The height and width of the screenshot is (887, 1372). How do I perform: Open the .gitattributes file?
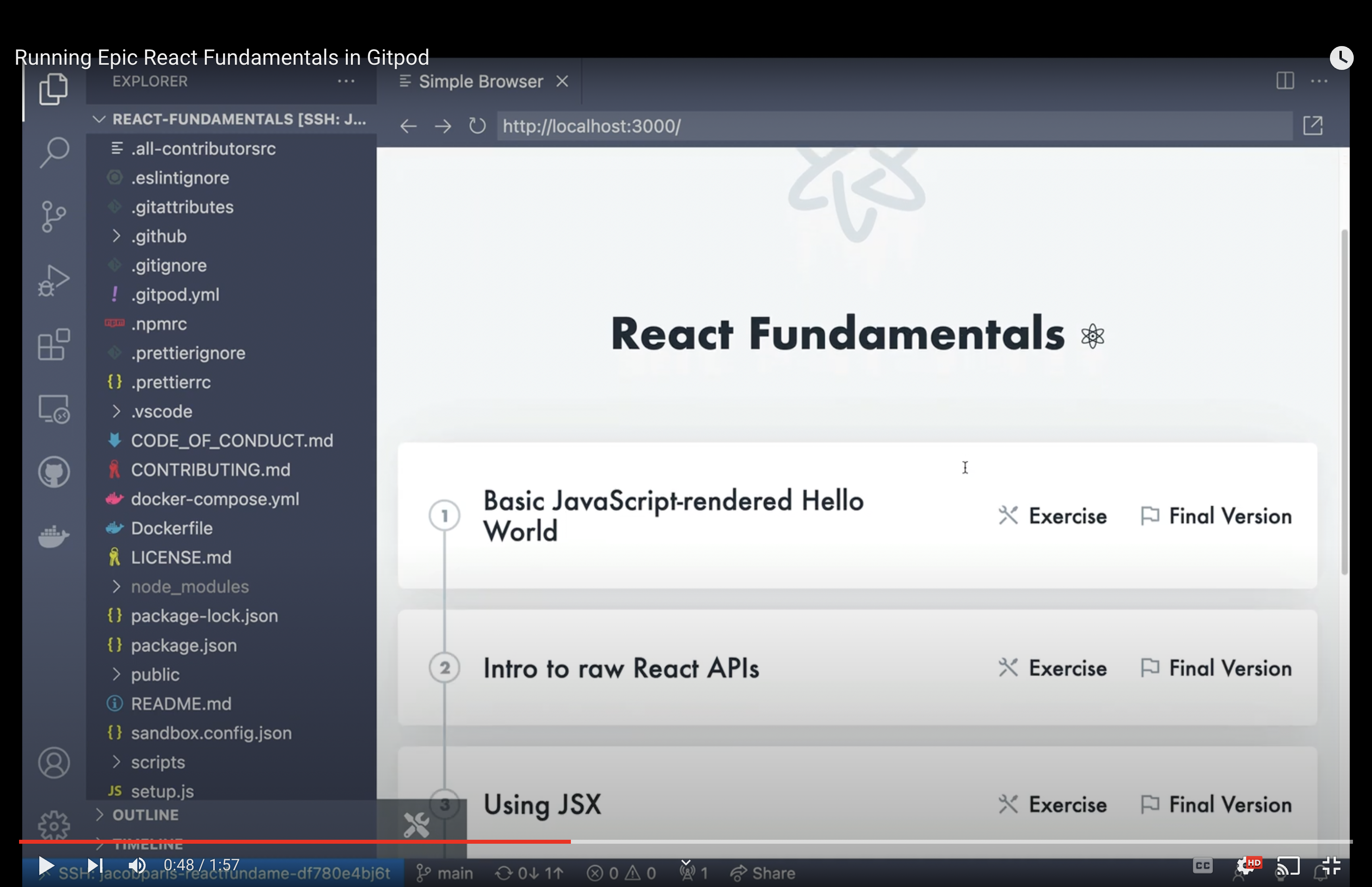point(231,207)
